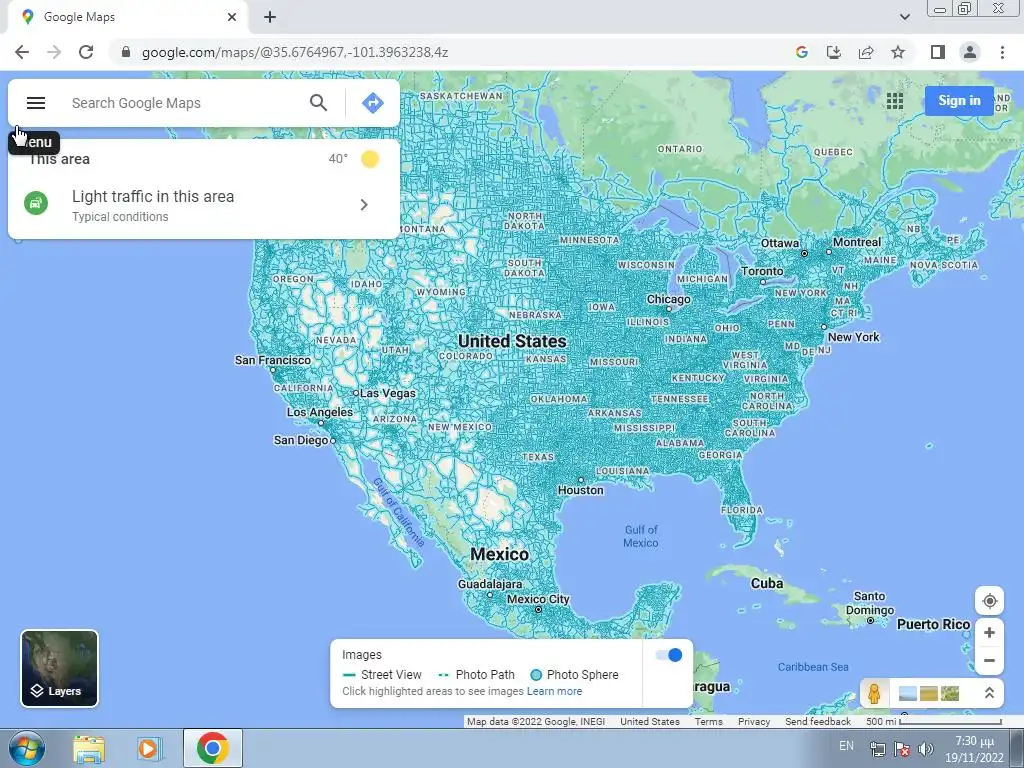1024x768 pixels.
Task: Click the address bar URL
Action: 295,52
